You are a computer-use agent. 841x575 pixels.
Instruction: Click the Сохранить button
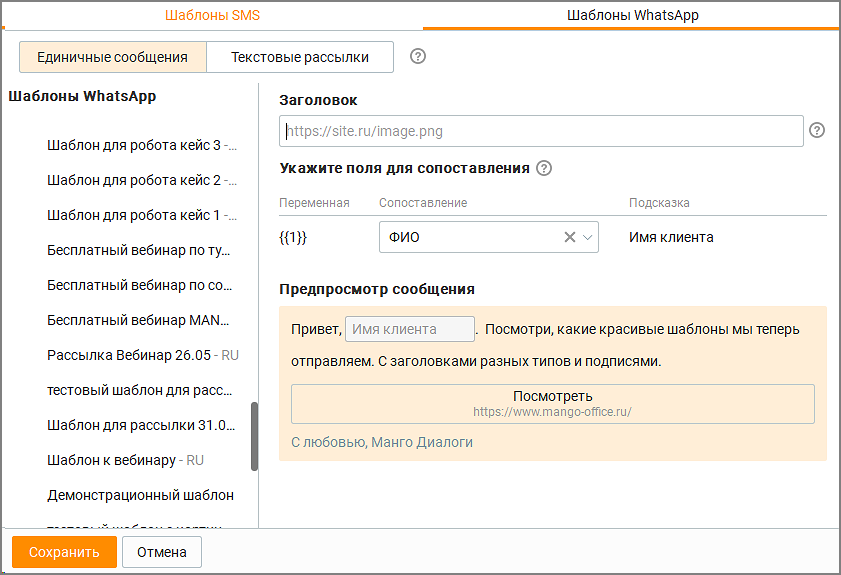click(64, 552)
